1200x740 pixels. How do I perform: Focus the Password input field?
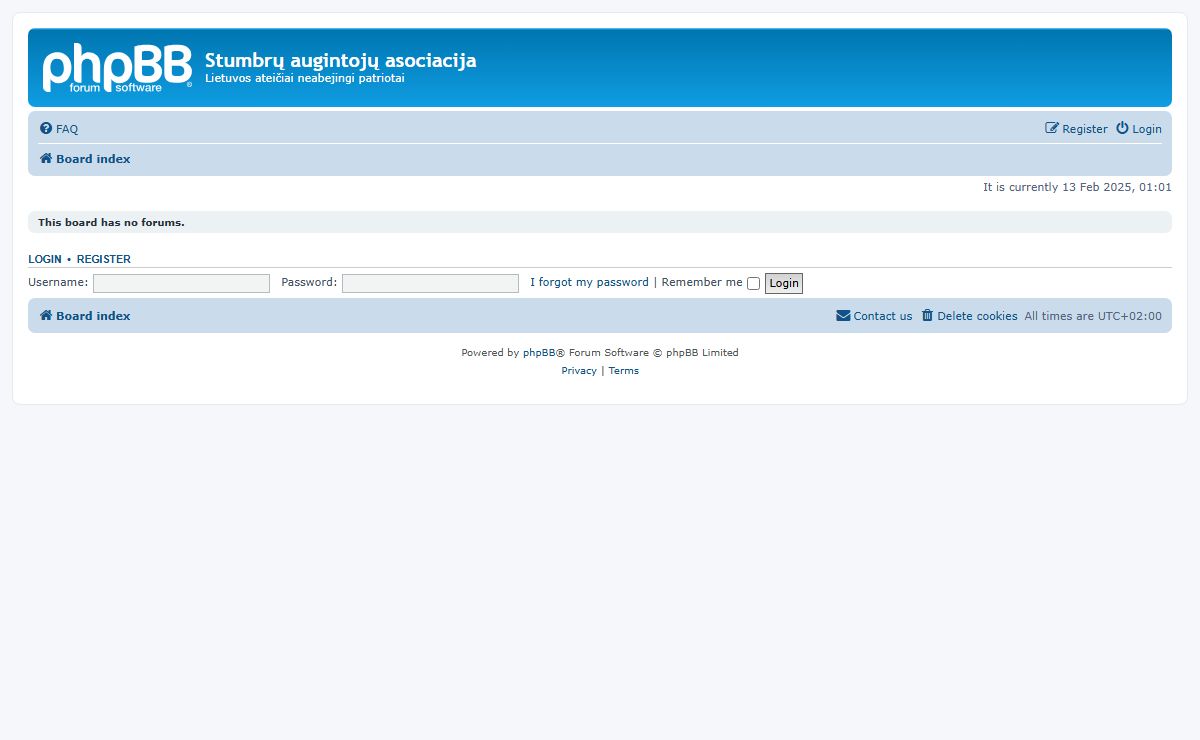click(430, 283)
